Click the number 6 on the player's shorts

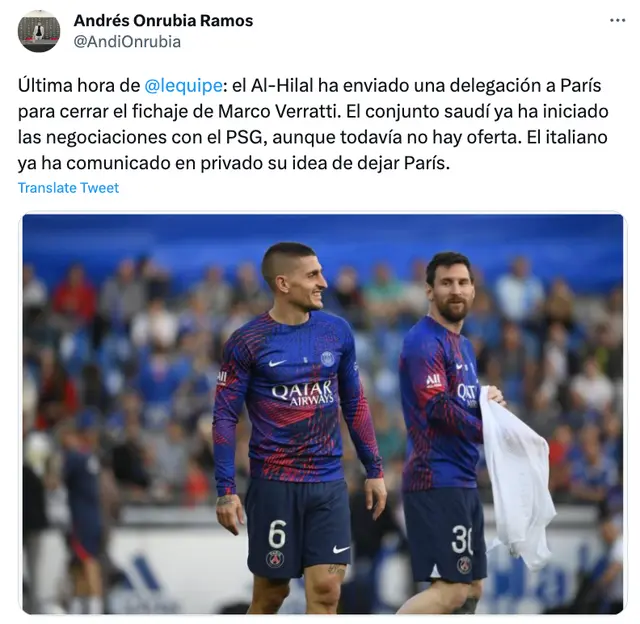coord(277,533)
